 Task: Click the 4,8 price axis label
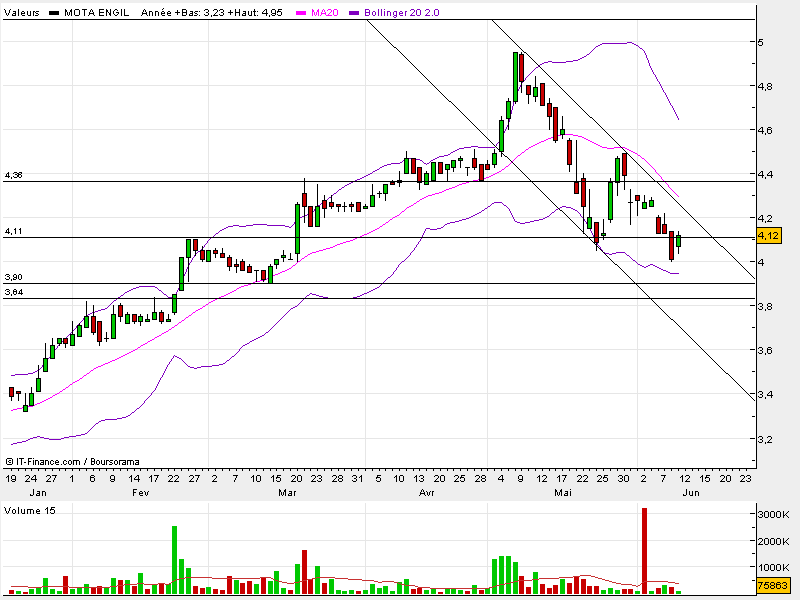765,86
